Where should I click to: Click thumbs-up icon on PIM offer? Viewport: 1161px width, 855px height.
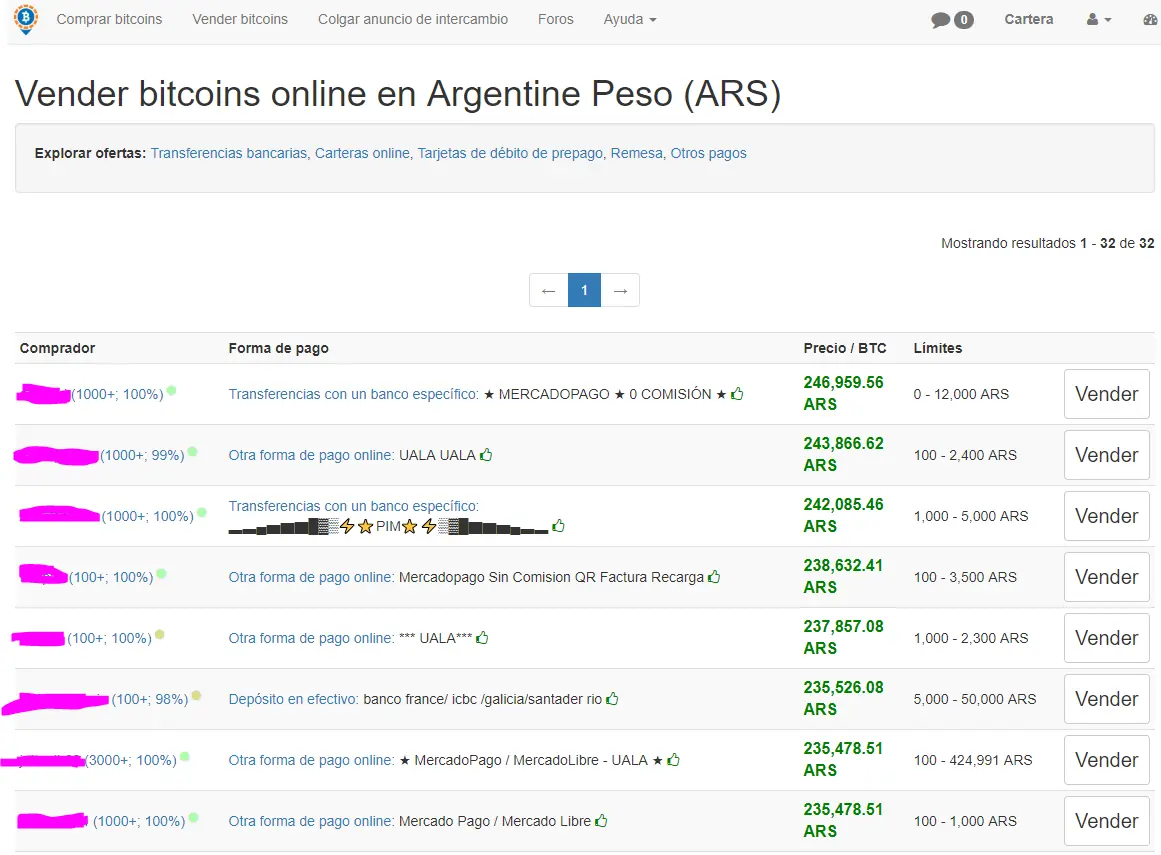click(x=558, y=526)
